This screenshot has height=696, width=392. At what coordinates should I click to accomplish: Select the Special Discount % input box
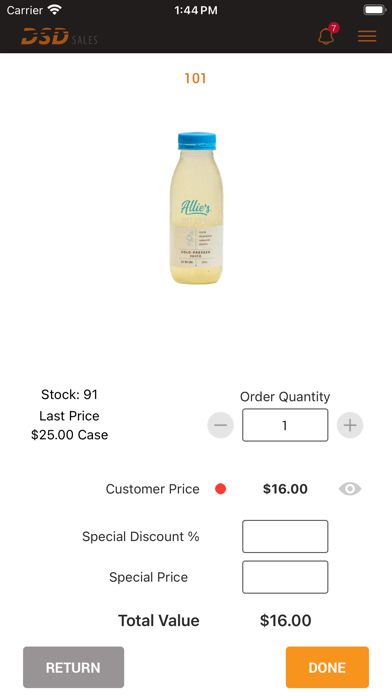285,537
